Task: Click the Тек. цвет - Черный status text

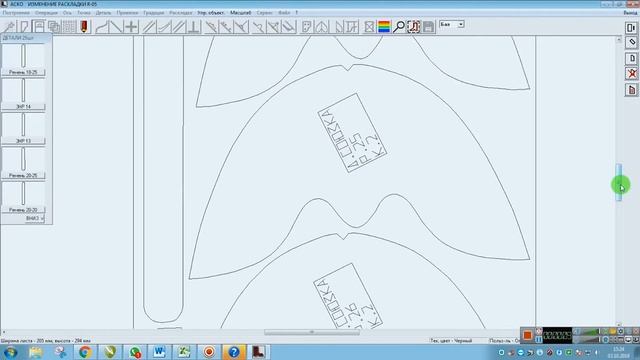Action: (451, 340)
